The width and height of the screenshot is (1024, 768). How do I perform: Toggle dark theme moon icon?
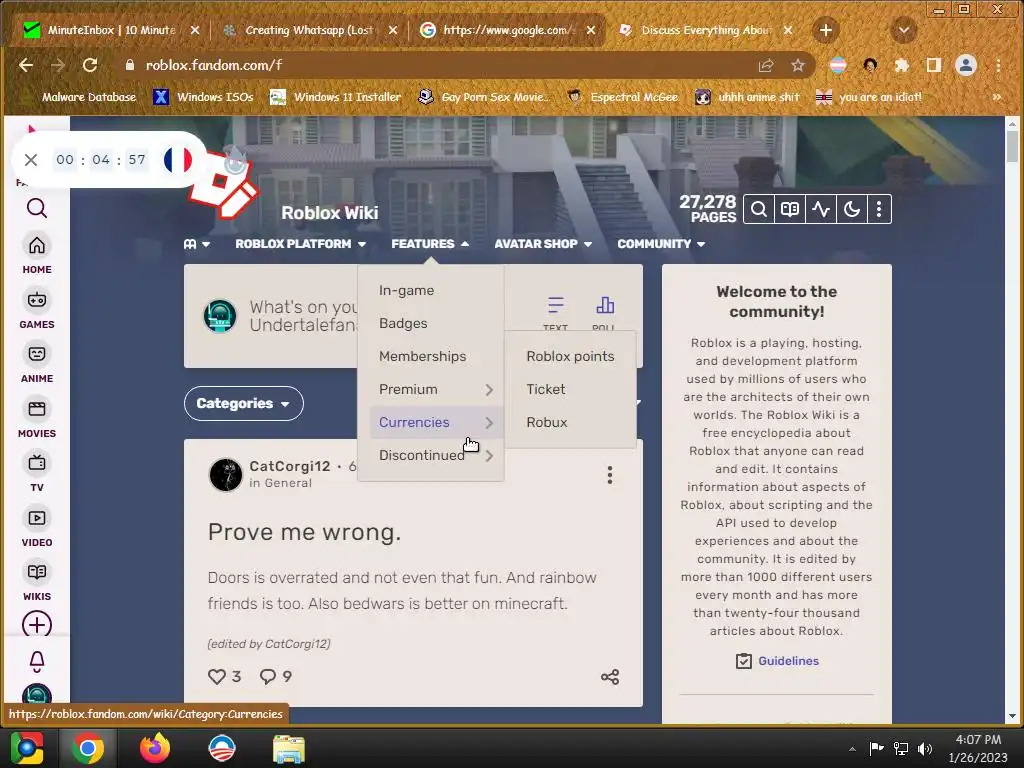pos(851,210)
